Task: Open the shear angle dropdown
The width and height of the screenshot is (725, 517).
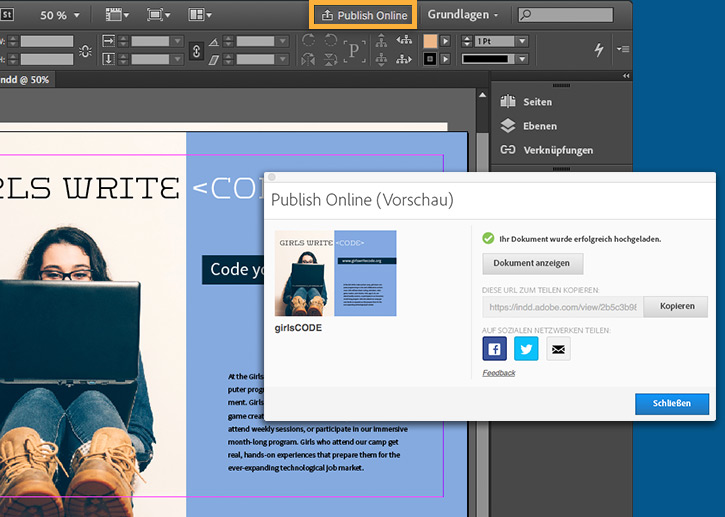Action: [x=283, y=59]
